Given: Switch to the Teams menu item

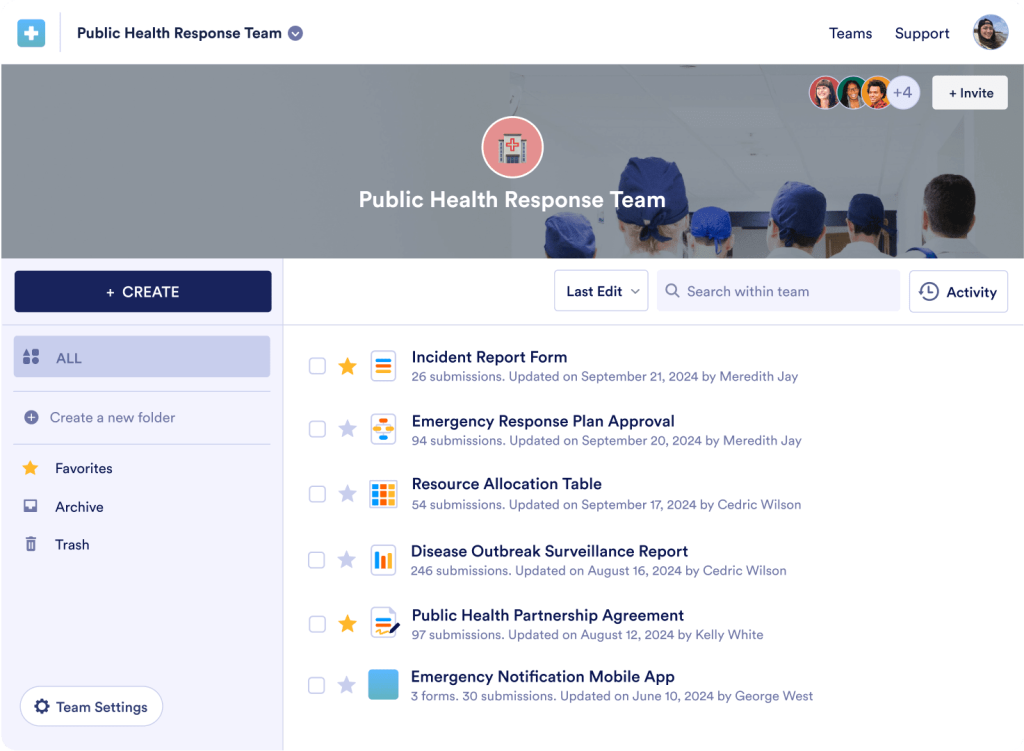Looking at the screenshot, I should click(850, 33).
